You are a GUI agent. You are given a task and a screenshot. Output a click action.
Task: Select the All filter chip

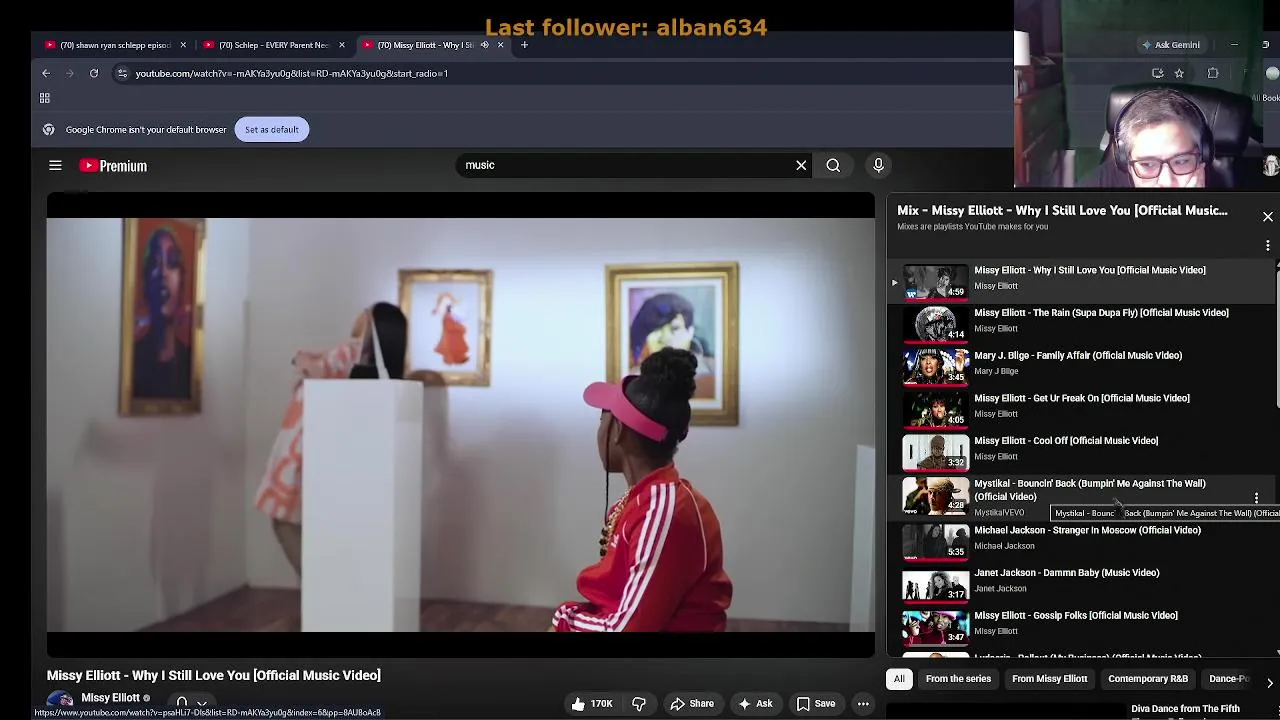(x=899, y=679)
